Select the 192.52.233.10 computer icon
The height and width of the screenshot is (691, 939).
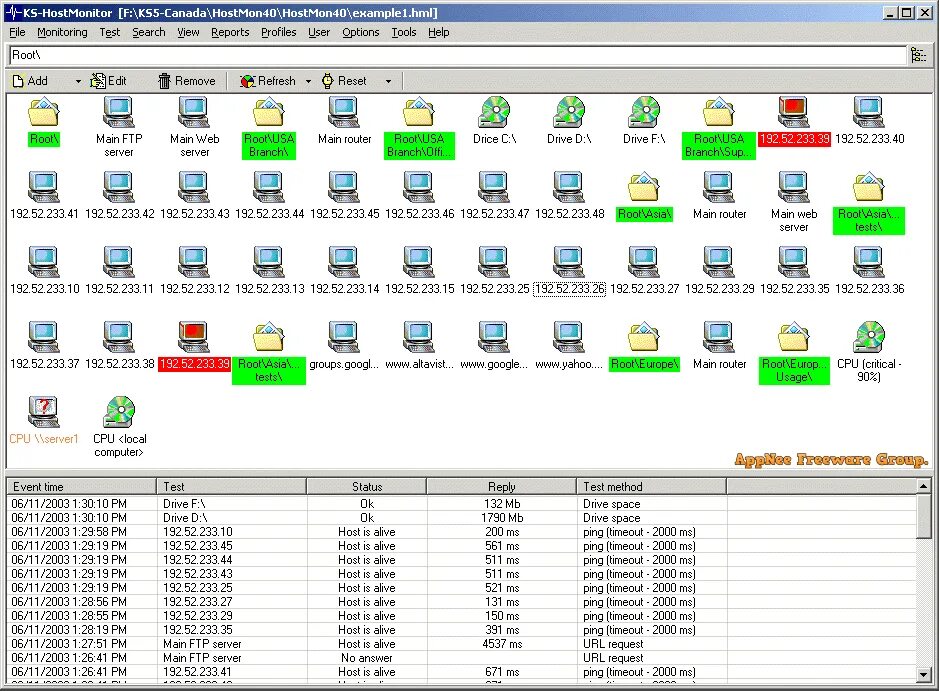tap(44, 263)
